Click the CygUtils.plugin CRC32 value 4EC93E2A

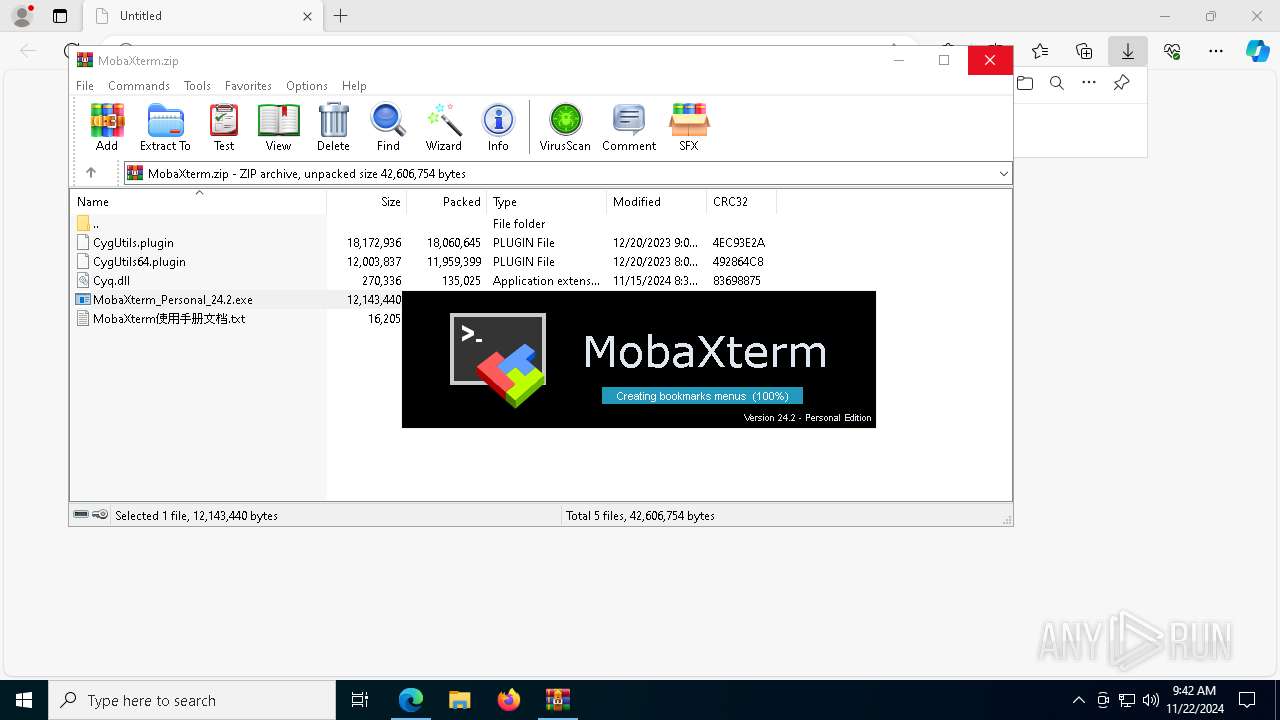(x=739, y=243)
